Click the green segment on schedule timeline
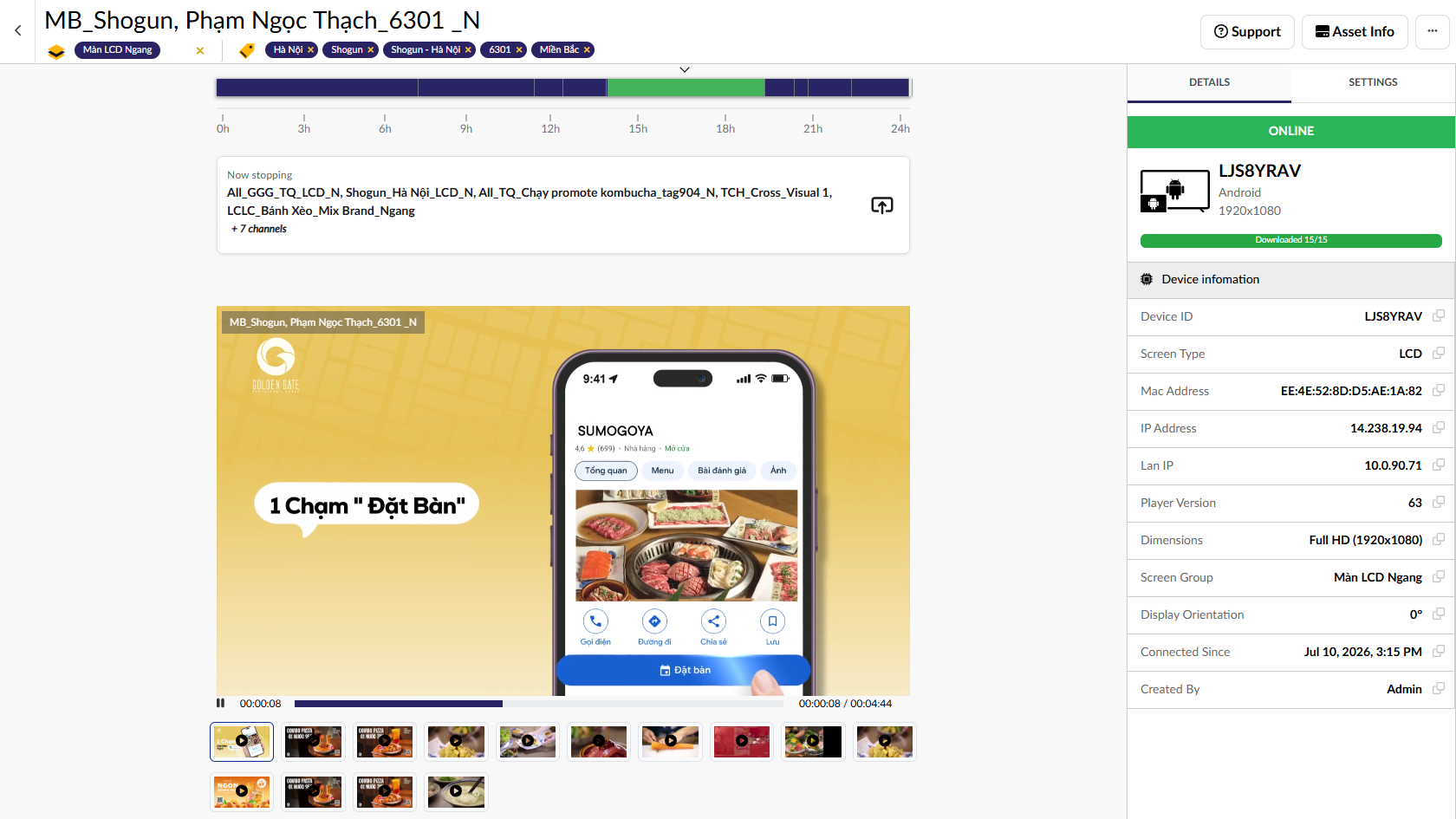Screen dimensions: 1456x819 [x=686, y=88]
